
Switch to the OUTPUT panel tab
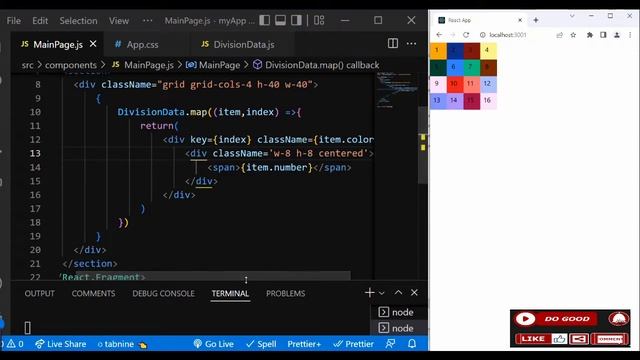[39, 293]
